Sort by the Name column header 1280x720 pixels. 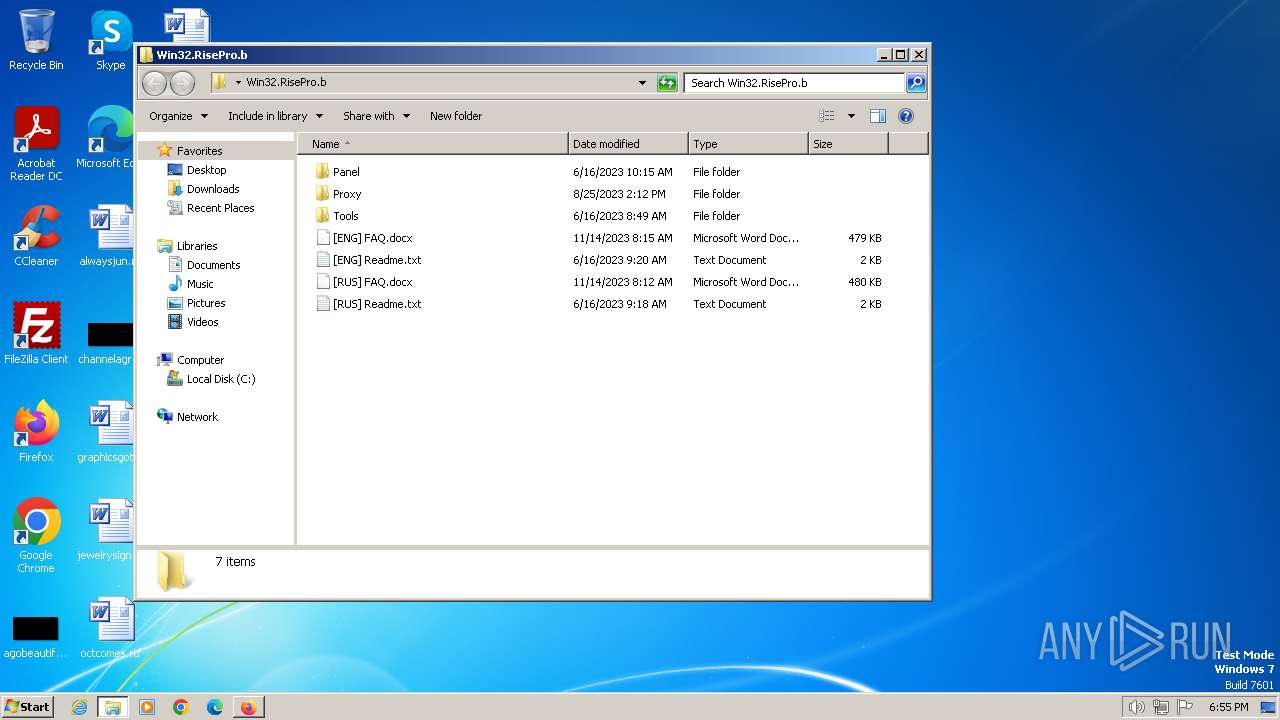tap(432, 144)
